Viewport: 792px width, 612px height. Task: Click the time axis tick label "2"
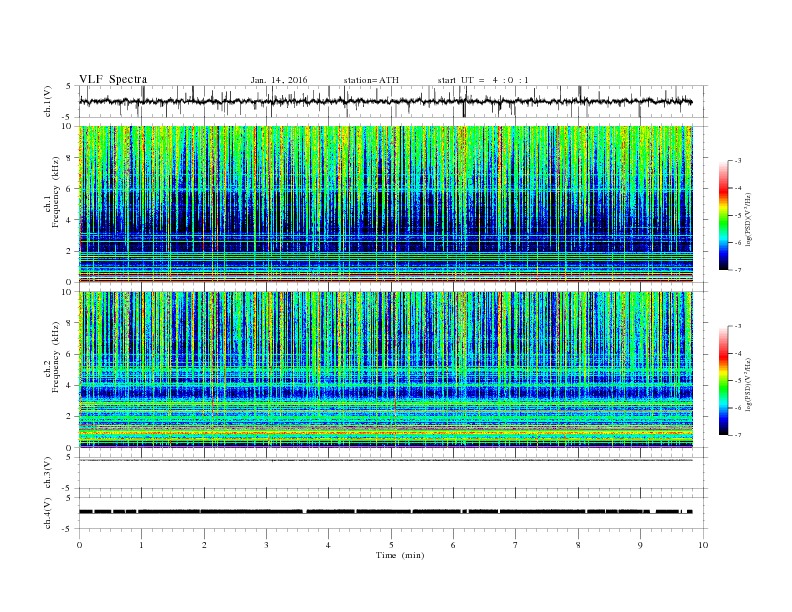click(204, 545)
